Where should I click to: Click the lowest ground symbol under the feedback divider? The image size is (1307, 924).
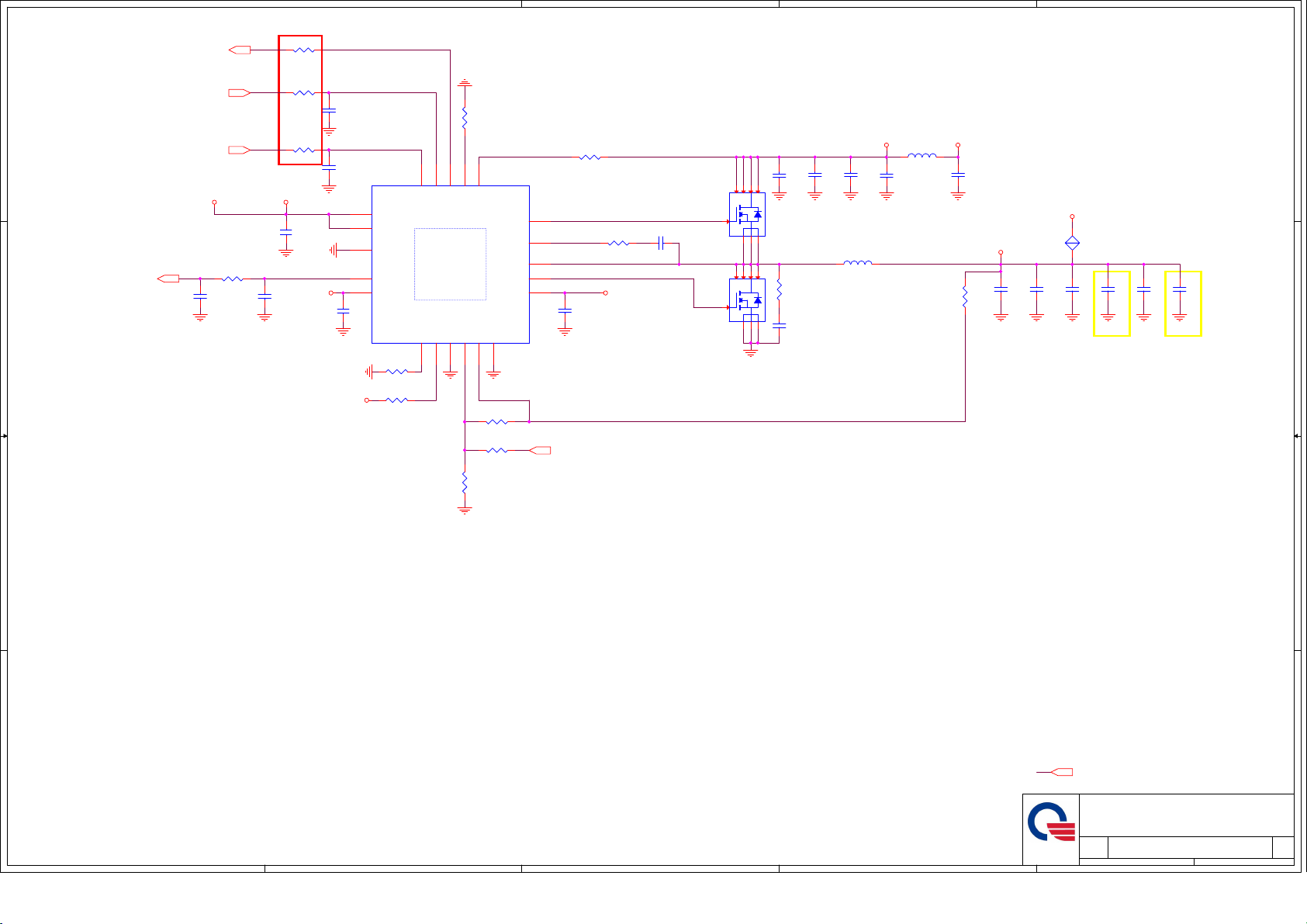[465, 510]
